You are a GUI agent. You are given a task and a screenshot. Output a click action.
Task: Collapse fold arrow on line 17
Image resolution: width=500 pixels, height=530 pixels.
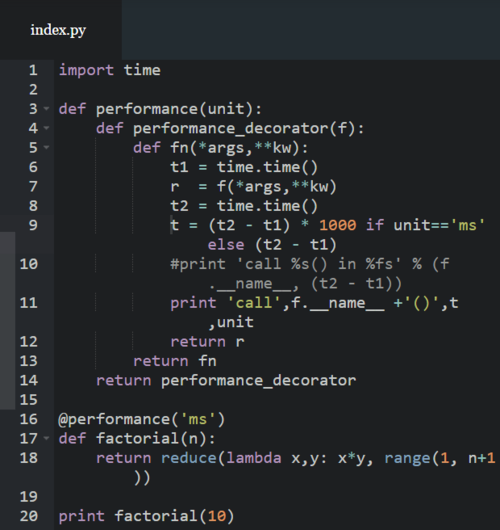[x=46, y=438]
